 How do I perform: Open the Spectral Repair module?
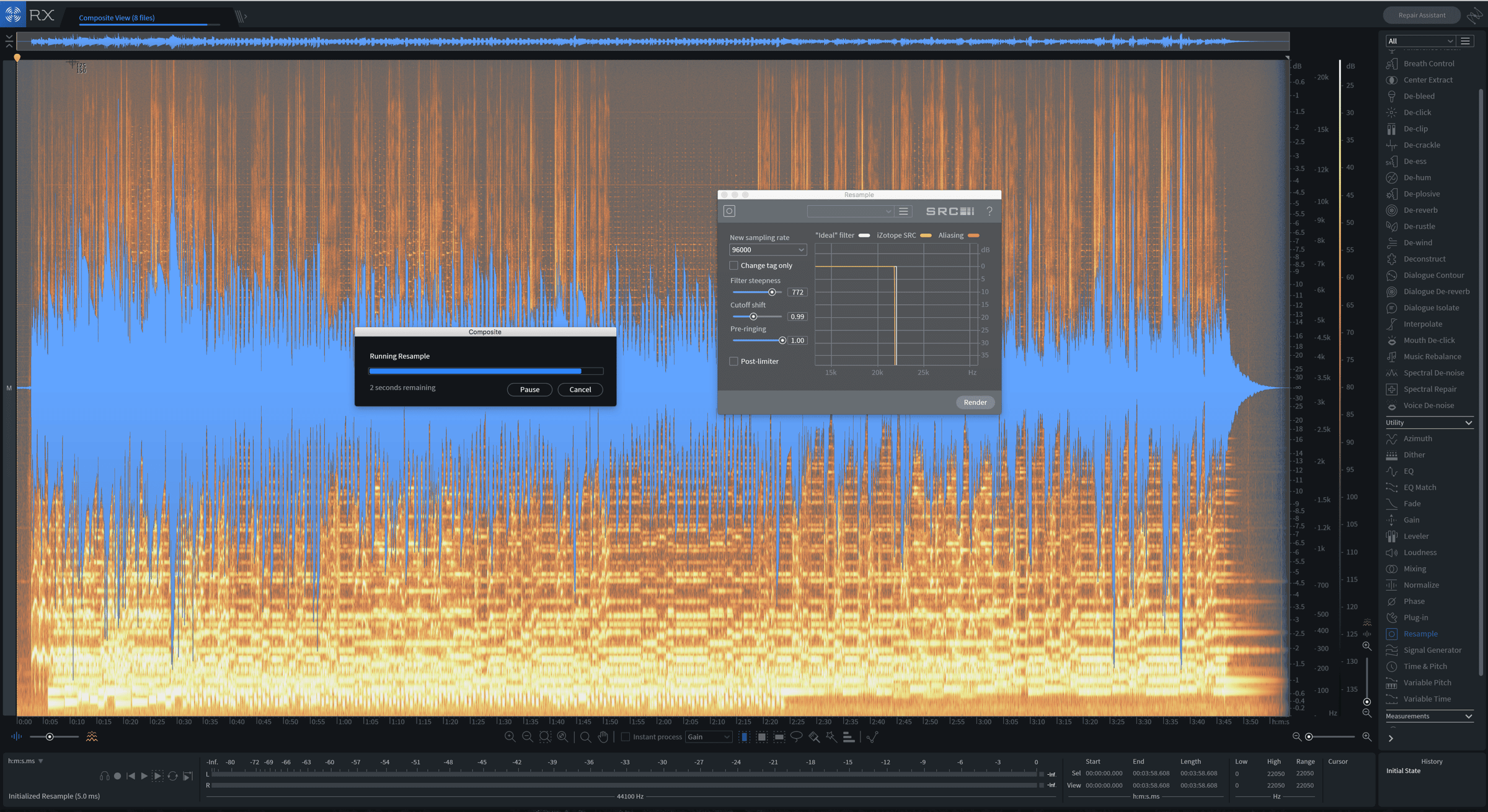(x=1430, y=389)
